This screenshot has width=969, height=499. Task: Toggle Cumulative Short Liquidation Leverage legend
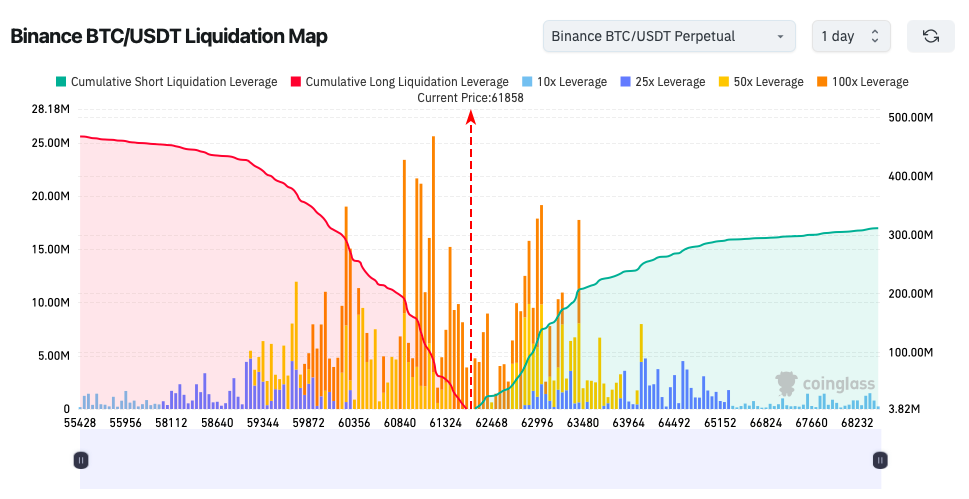(166, 82)
